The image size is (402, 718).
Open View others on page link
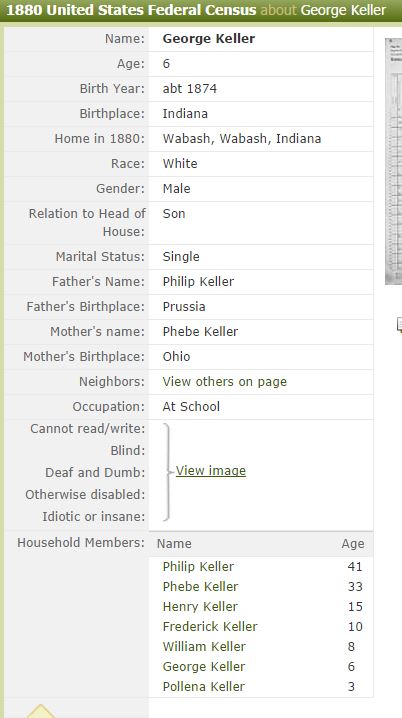(224, 382)
